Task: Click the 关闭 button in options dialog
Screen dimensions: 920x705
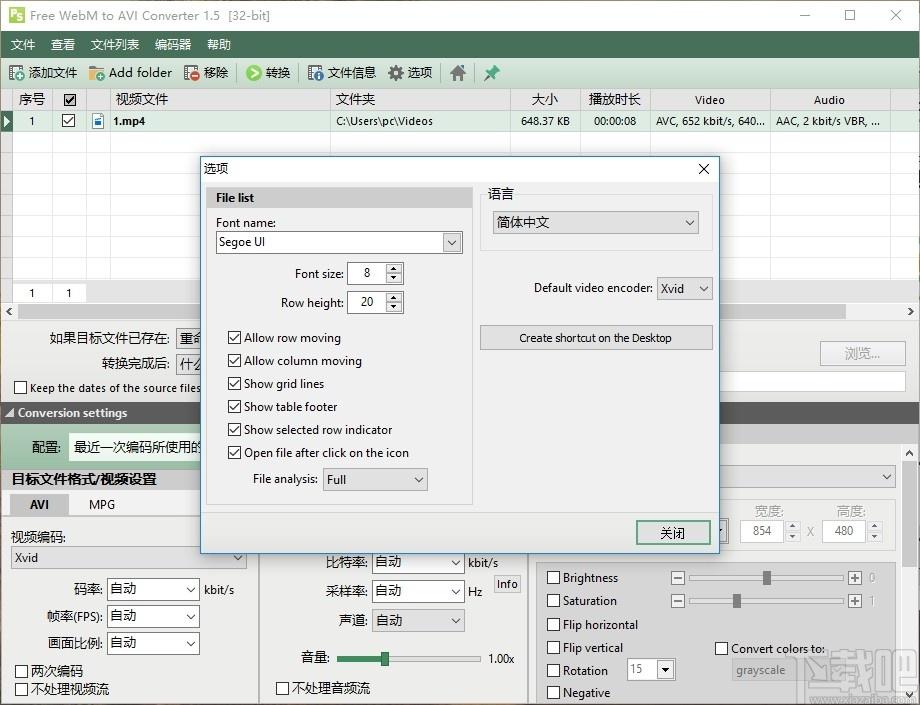Action: 673,533
